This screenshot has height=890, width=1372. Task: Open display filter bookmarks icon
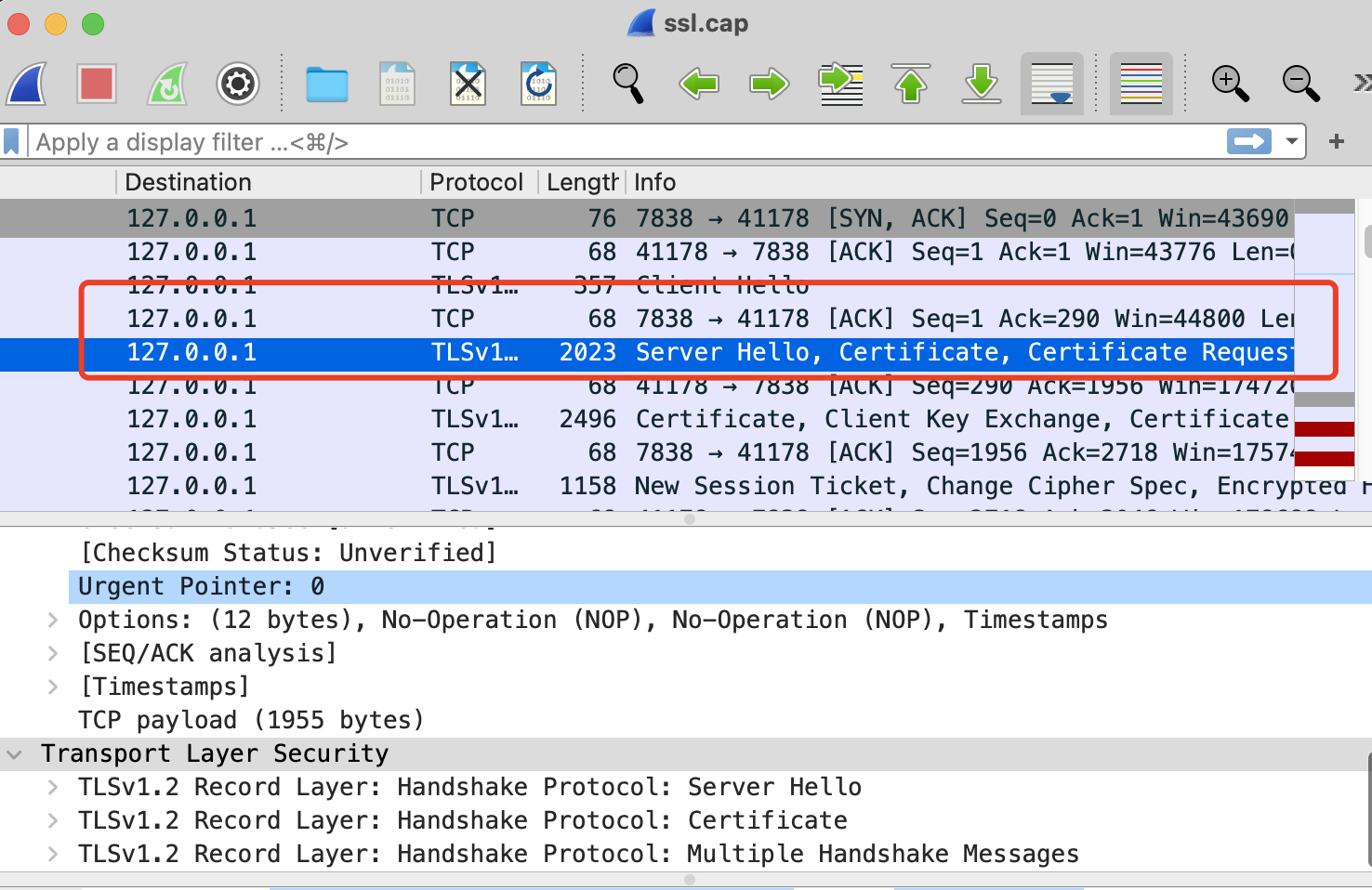click(12, 142)
